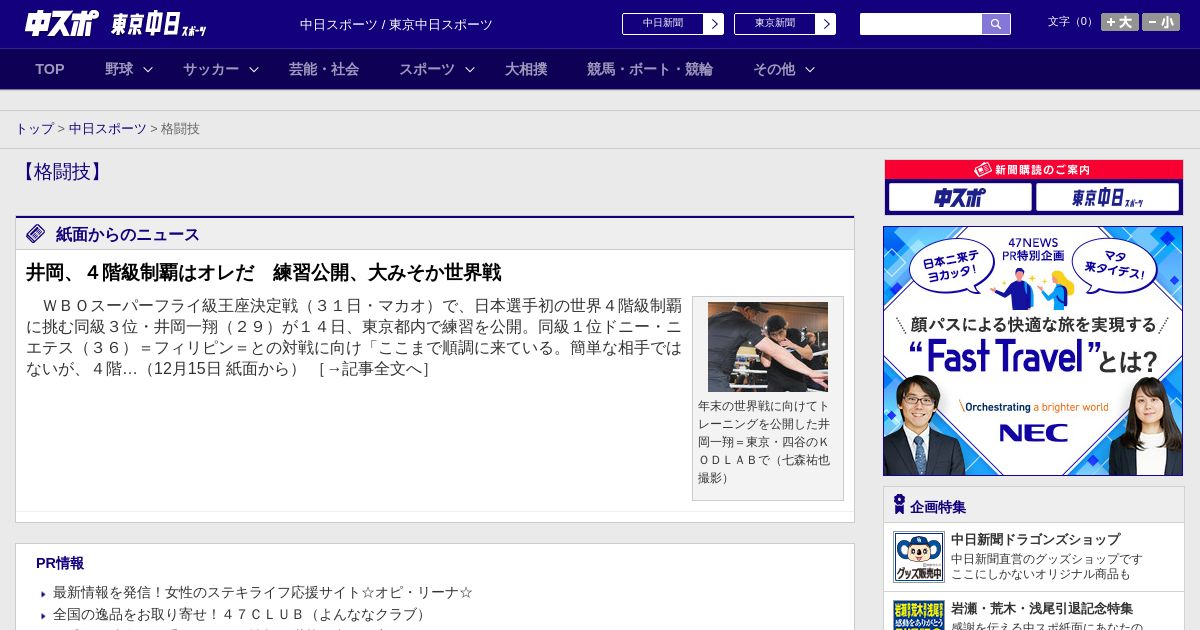The width and height of the screenshot is (1200, 630).
Task: Click the ドラゴンズショップ mascot thumbnail
Action: coord(919,557)
